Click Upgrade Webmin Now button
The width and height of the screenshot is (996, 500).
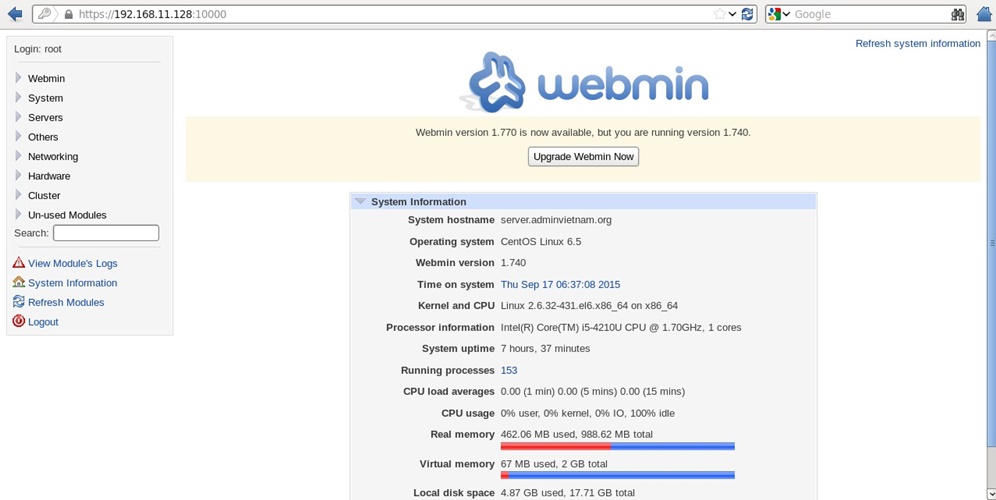click(x=583, y=156)
